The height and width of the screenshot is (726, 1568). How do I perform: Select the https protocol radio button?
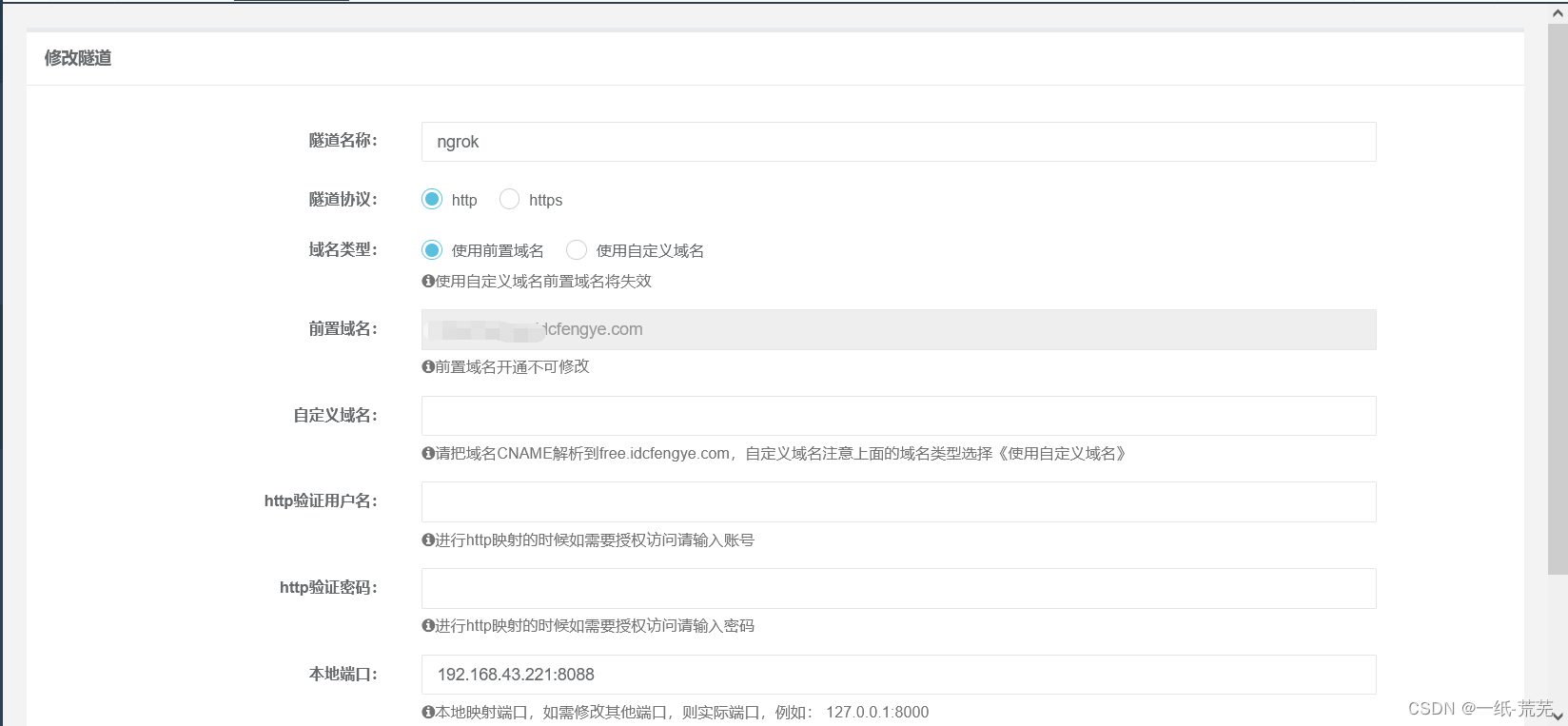coord(510,199)
